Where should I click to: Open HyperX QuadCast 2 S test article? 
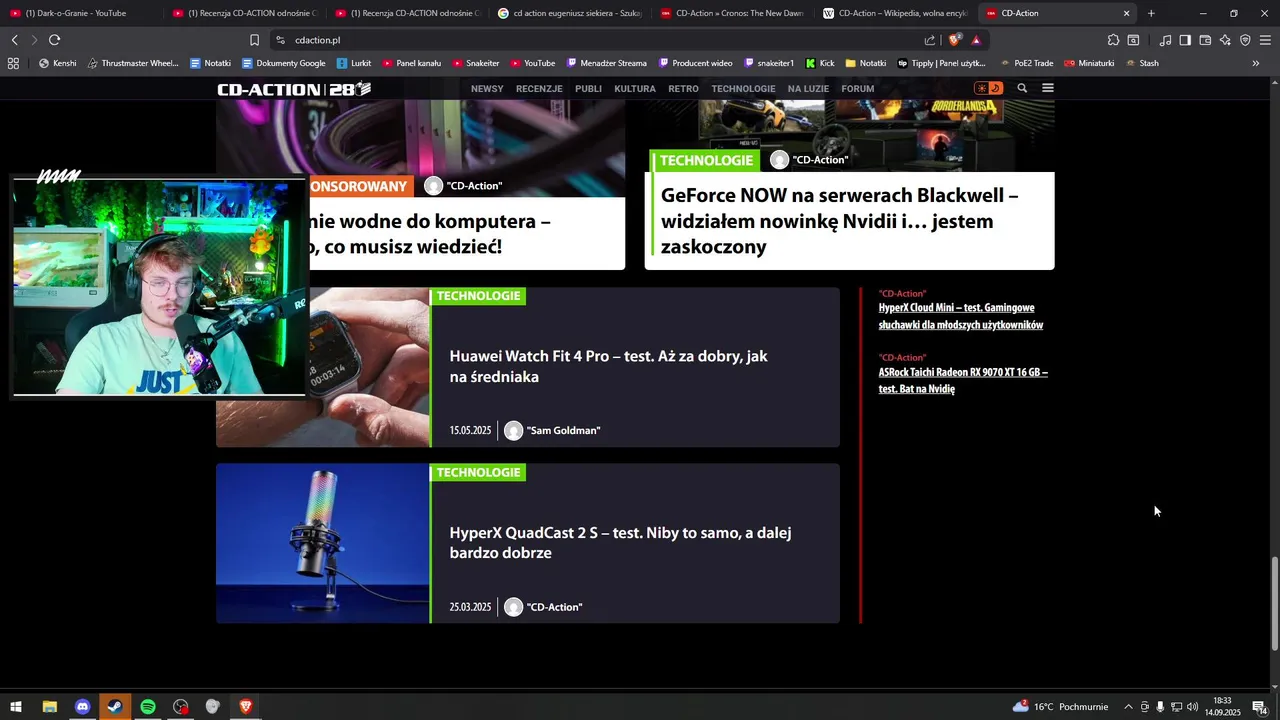(620, 542)
